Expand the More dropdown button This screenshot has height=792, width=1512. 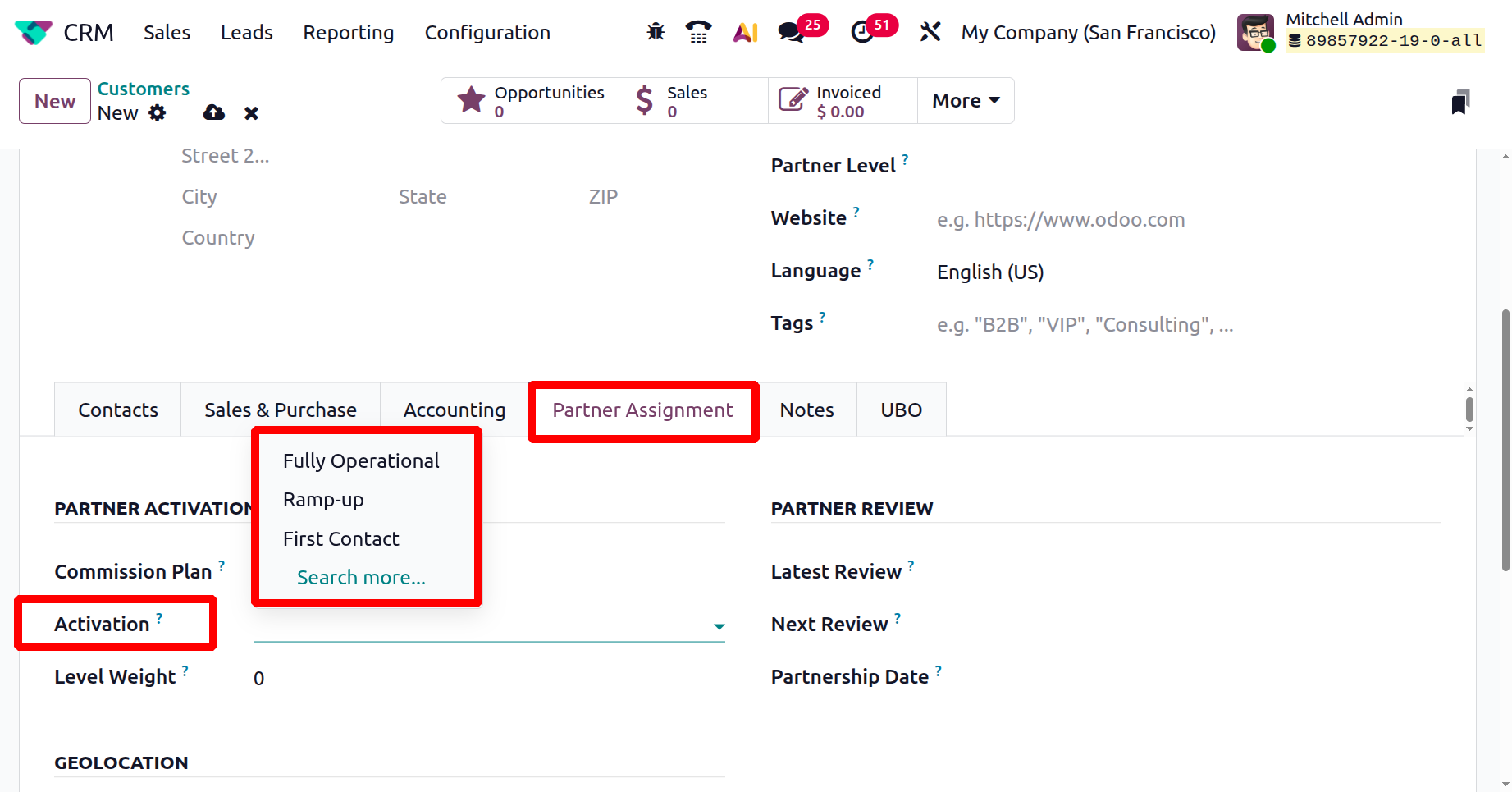tap(966, 100)
